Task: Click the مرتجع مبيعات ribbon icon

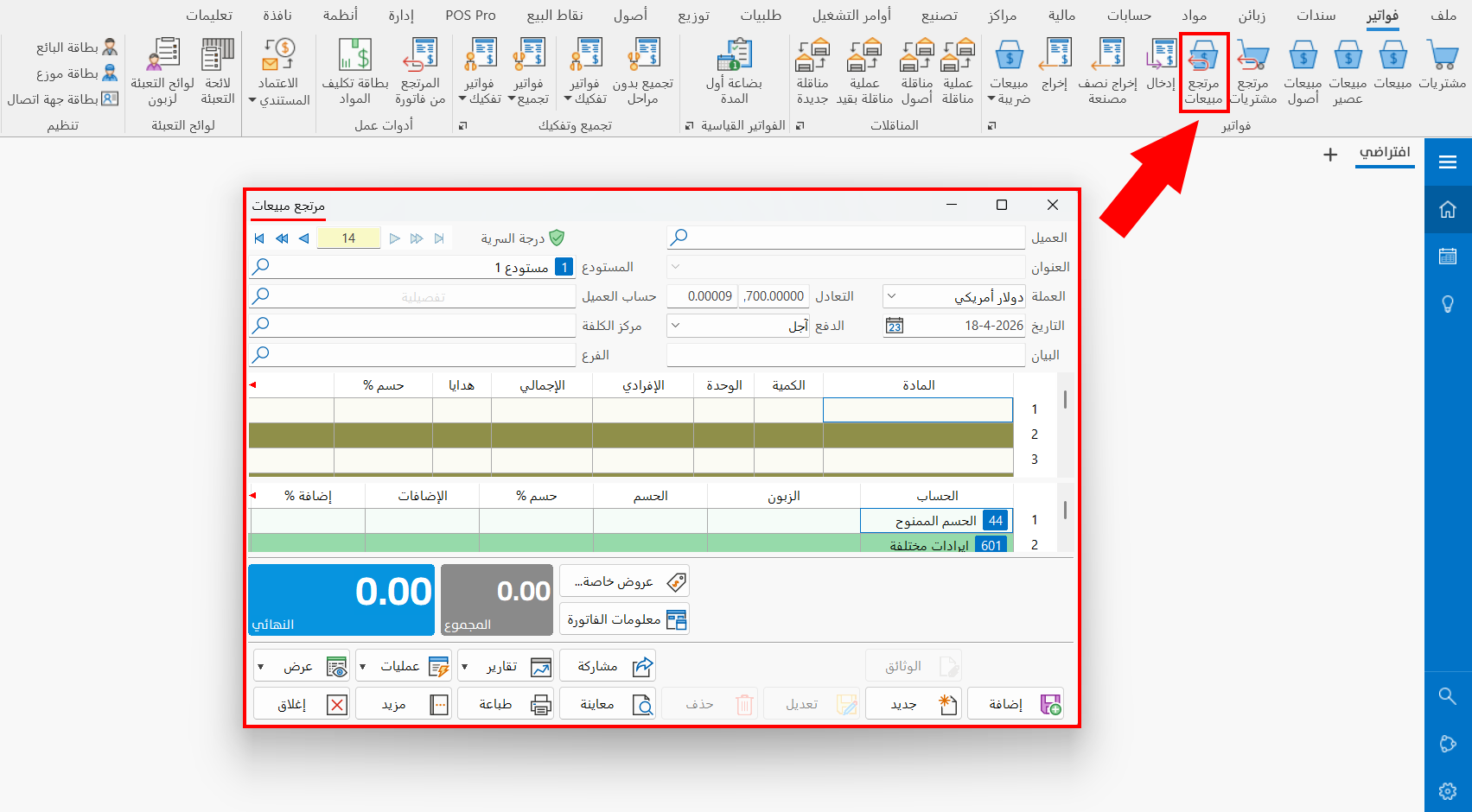Action: [x=1203, y=73]
